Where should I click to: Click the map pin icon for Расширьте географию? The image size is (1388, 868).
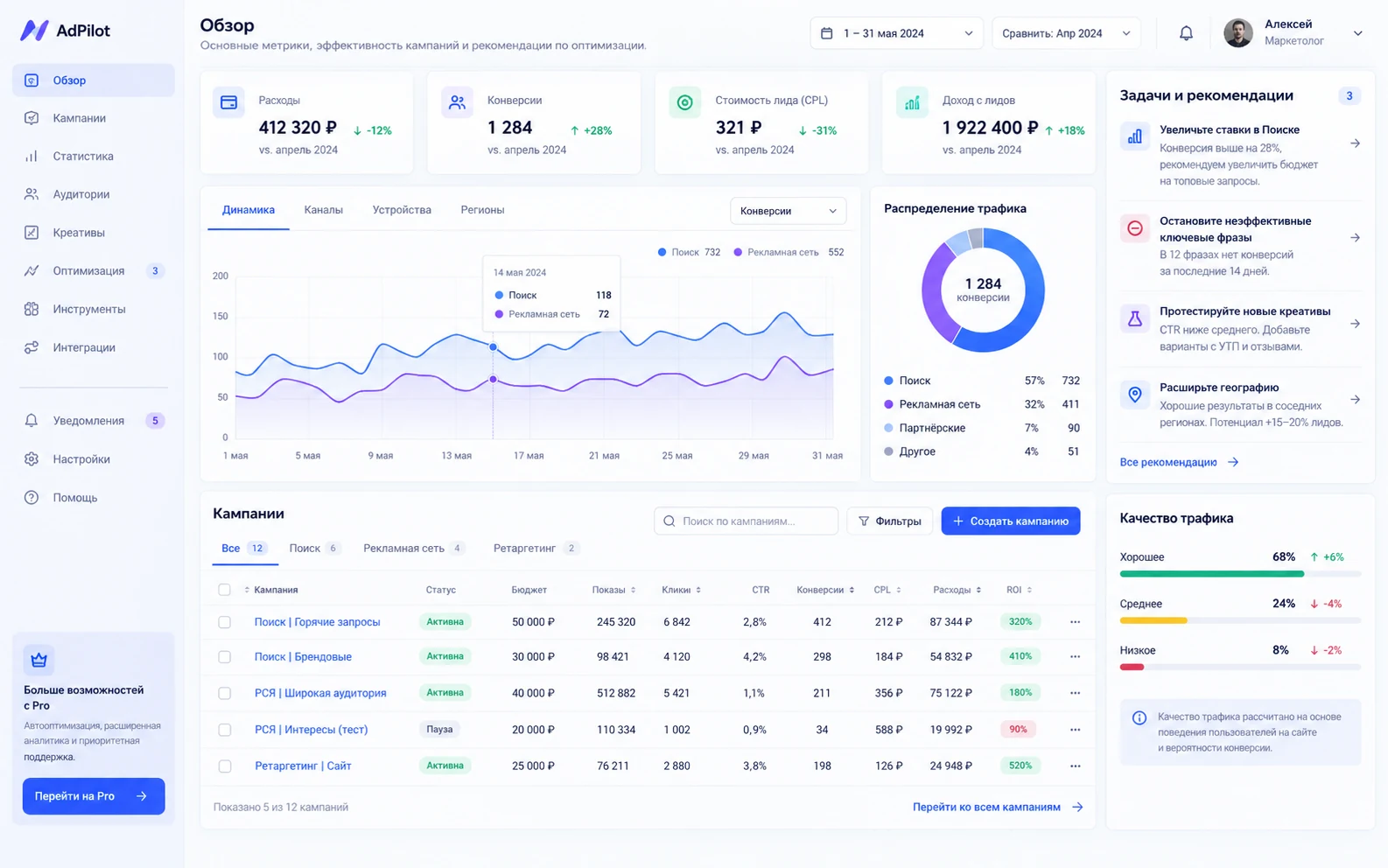[x=1135, y=395]
